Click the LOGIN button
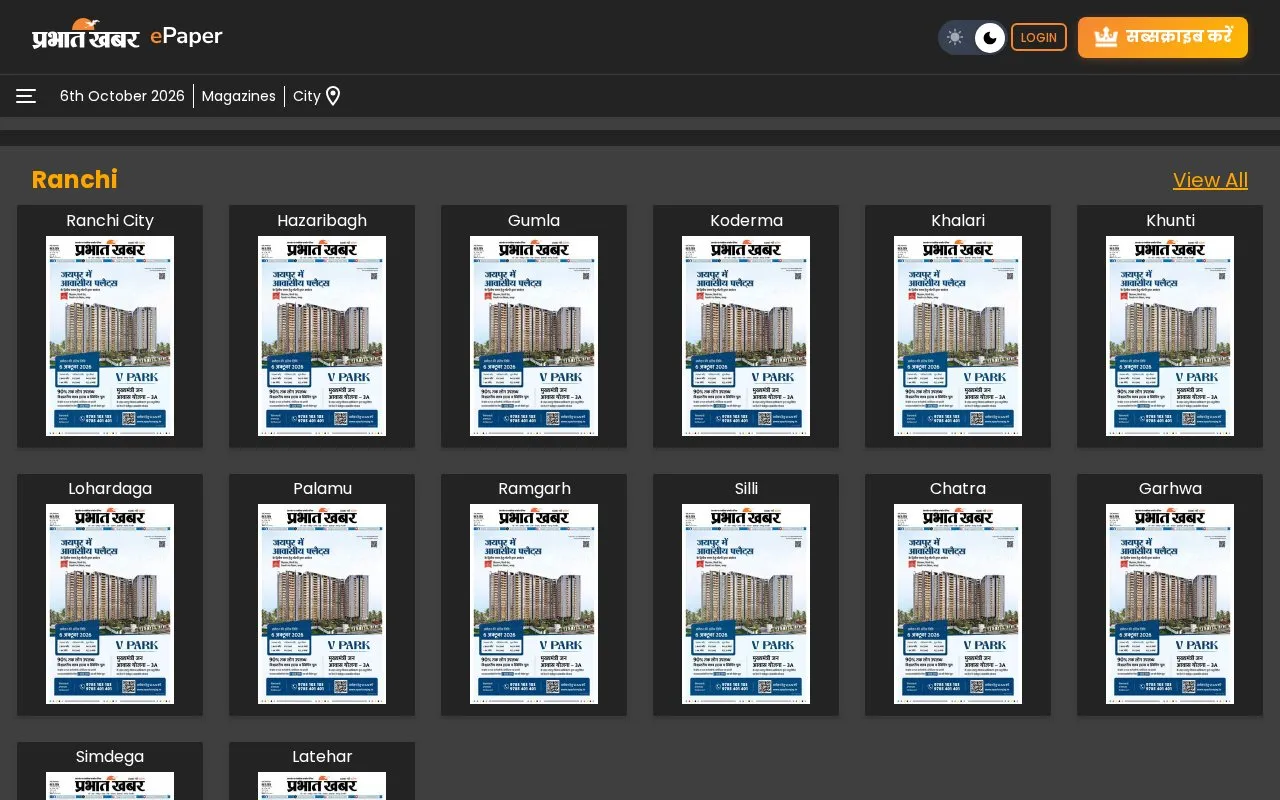Image resolution: width=1280 pixels, height=800 pixels. pos(1039,37)
